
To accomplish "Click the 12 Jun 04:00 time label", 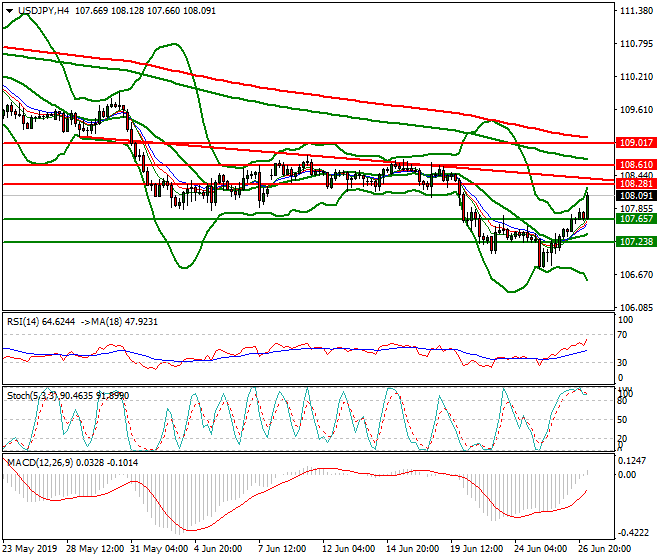I will point(349,549).
